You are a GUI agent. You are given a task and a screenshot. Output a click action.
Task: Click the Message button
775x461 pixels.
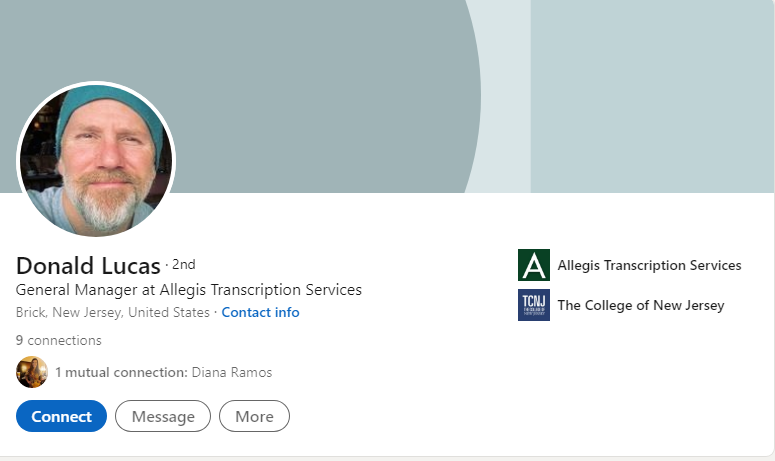[163, 416]
